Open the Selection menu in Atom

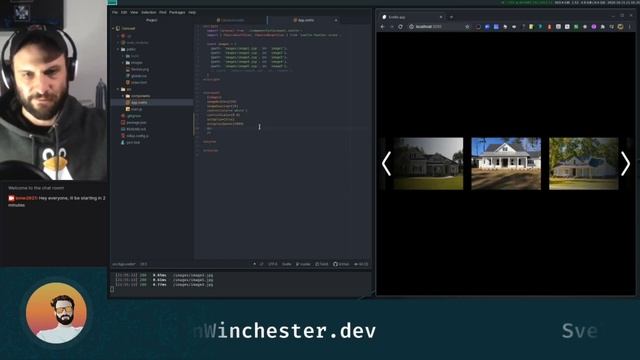pos(149,12)
